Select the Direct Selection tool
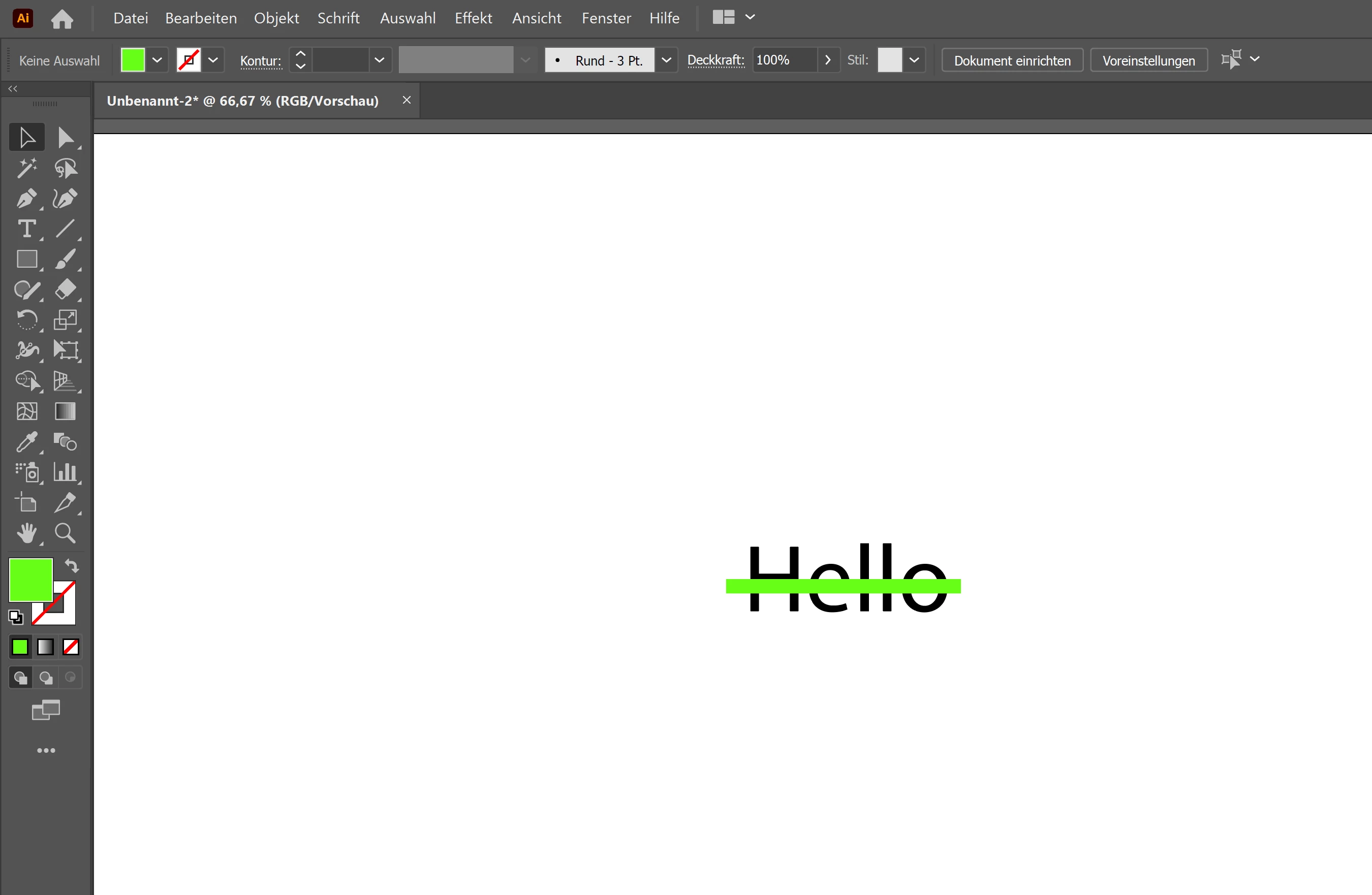The height and width of the screenshot is (895, 1372). pyautogui.click(x=65, y=138)
